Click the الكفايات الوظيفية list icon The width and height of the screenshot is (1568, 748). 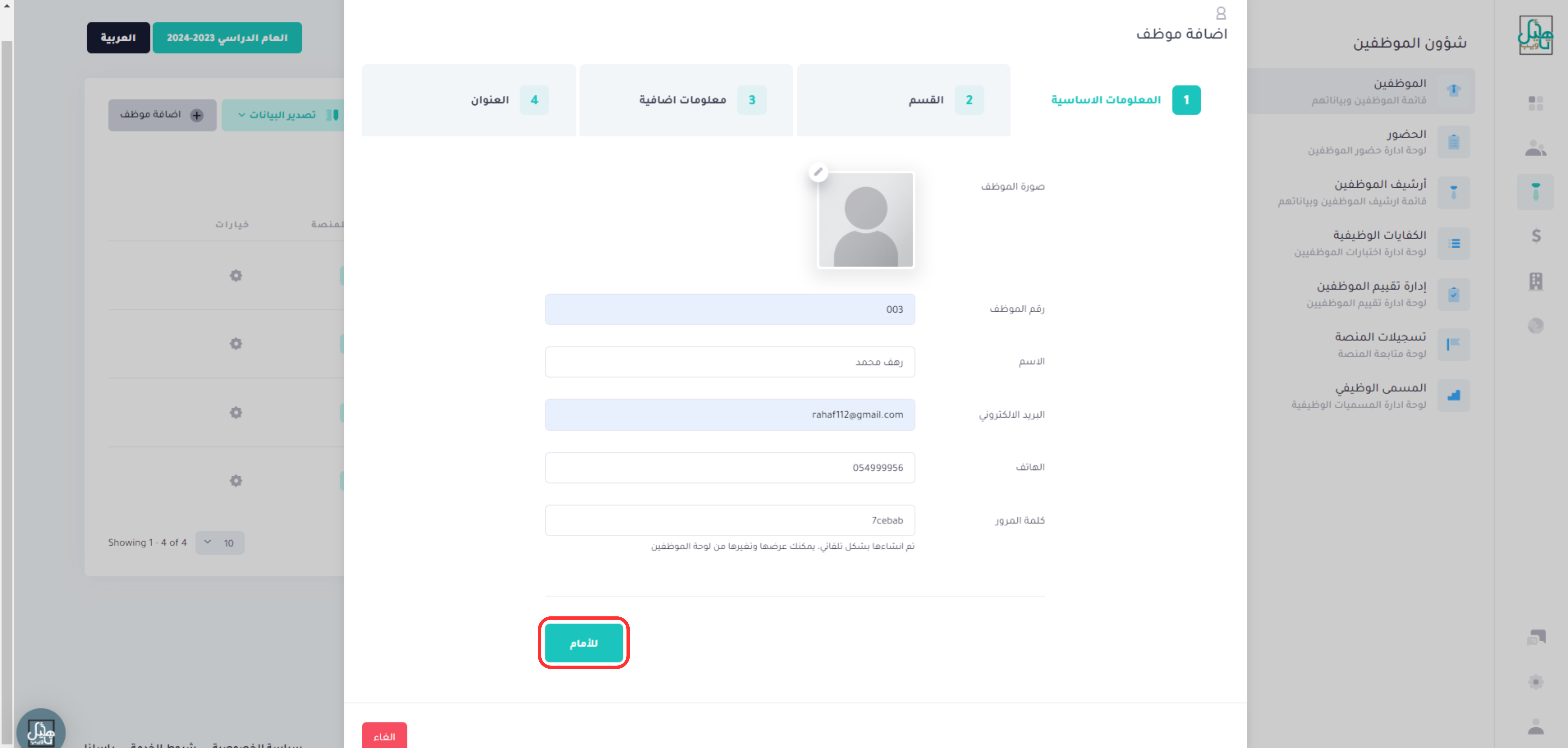tap(1454, 243)
